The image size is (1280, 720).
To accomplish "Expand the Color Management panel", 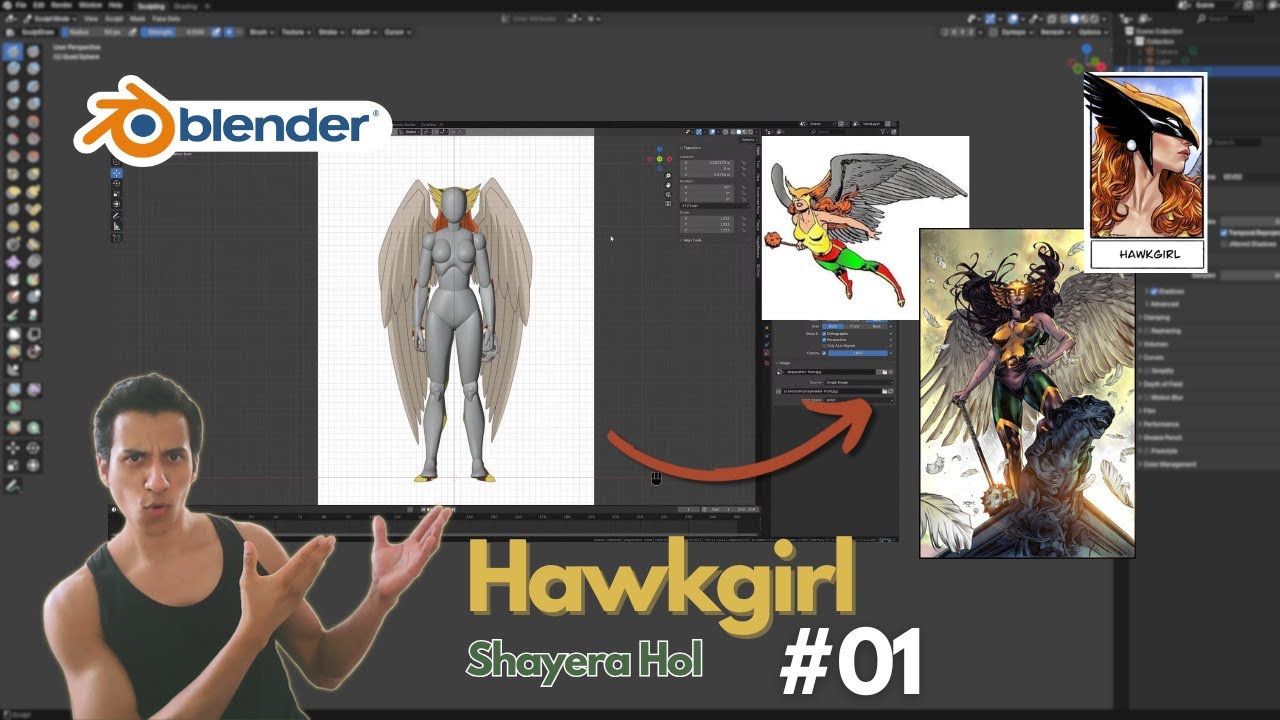I will [1169, 464].
